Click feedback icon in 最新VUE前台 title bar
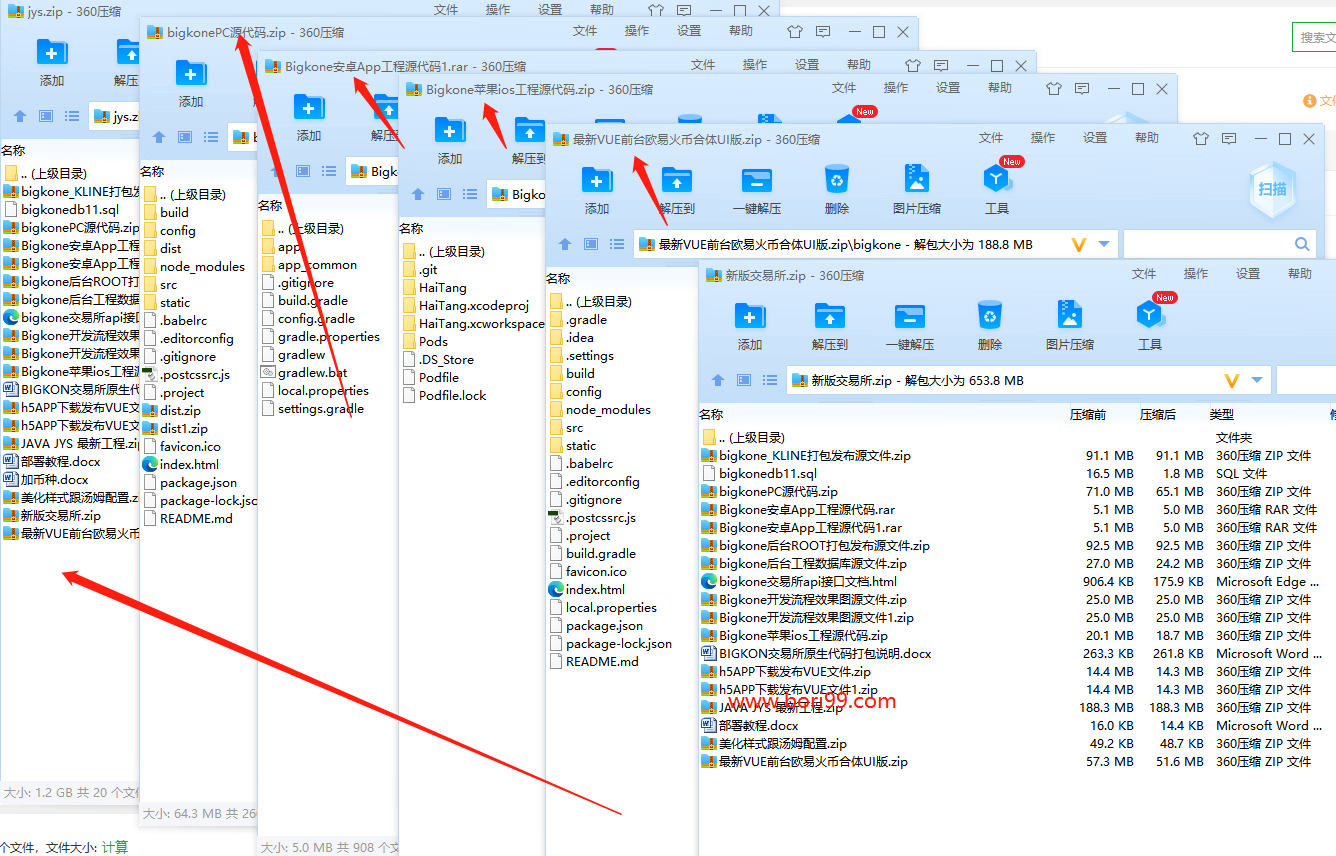The width and height of the screenshot is (1336, 856). [x=1229, y=139]
